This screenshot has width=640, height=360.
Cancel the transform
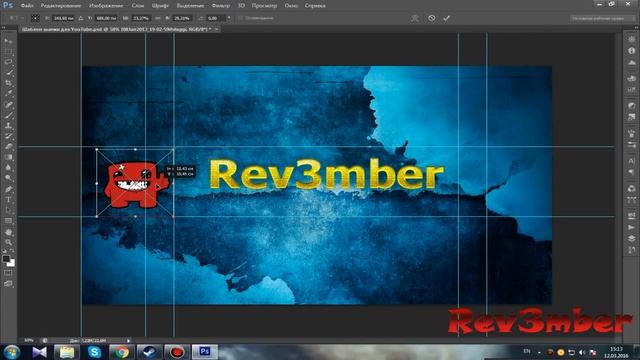[431, 18]
